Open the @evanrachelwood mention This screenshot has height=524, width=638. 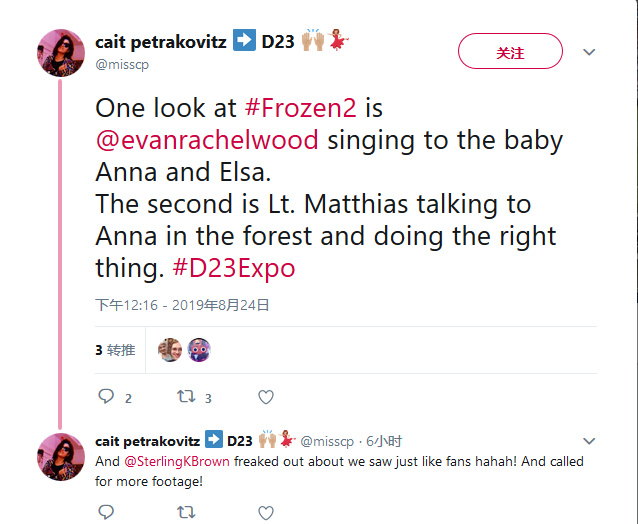click(207, 140)
